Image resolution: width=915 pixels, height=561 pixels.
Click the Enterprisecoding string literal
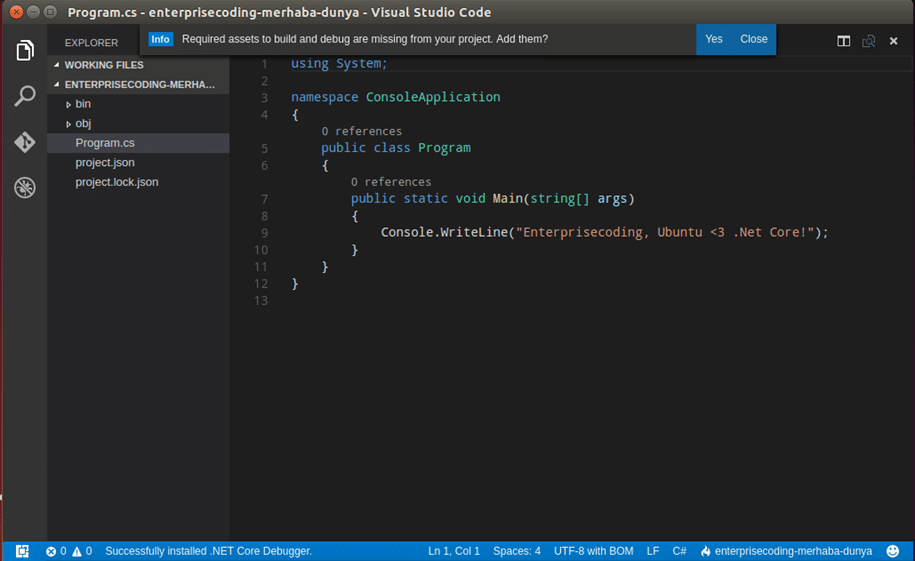pyautogui.click(x=665, y=232)
